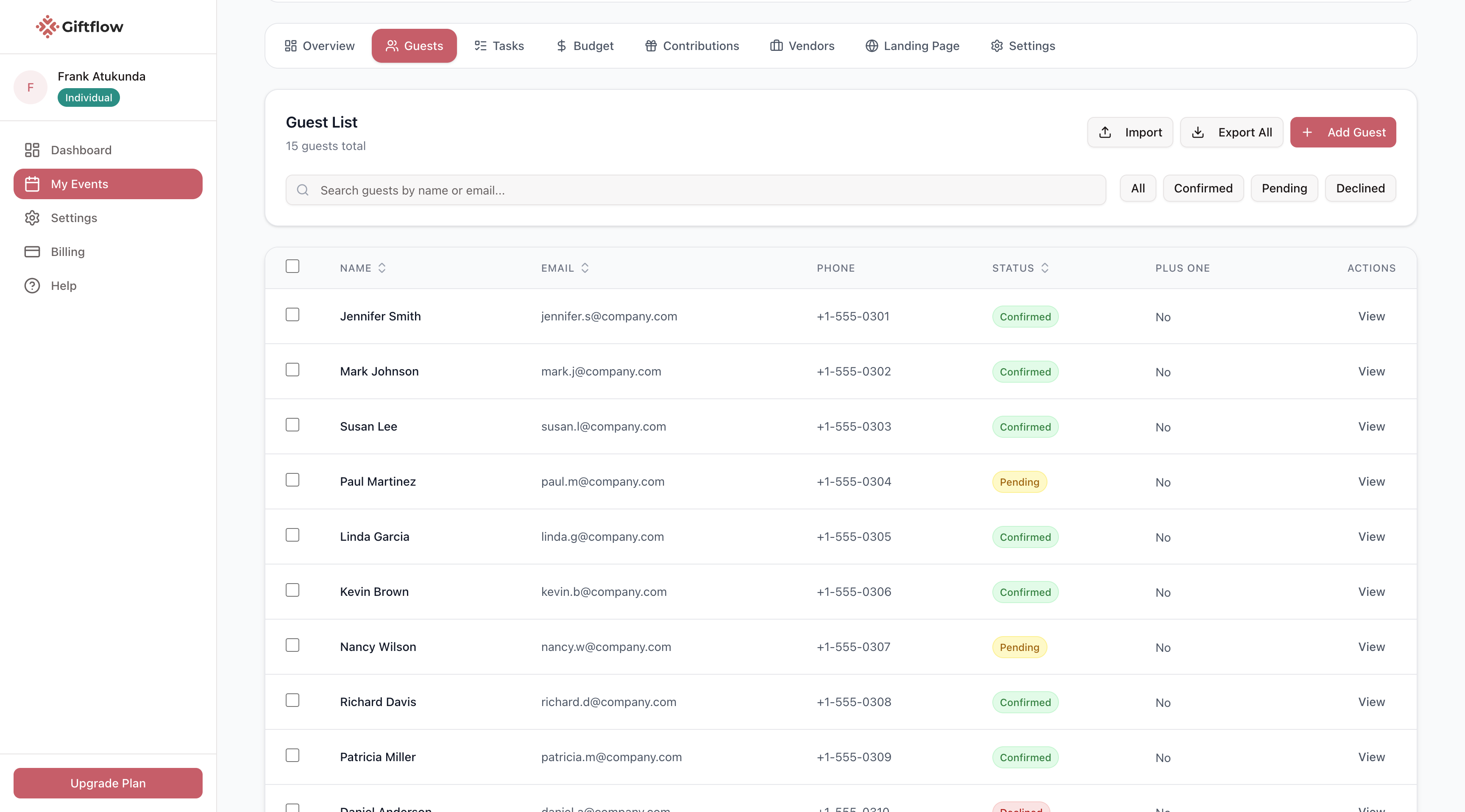
Task: Select Paul Martinez's row checkbox
Action: (292, 480)
